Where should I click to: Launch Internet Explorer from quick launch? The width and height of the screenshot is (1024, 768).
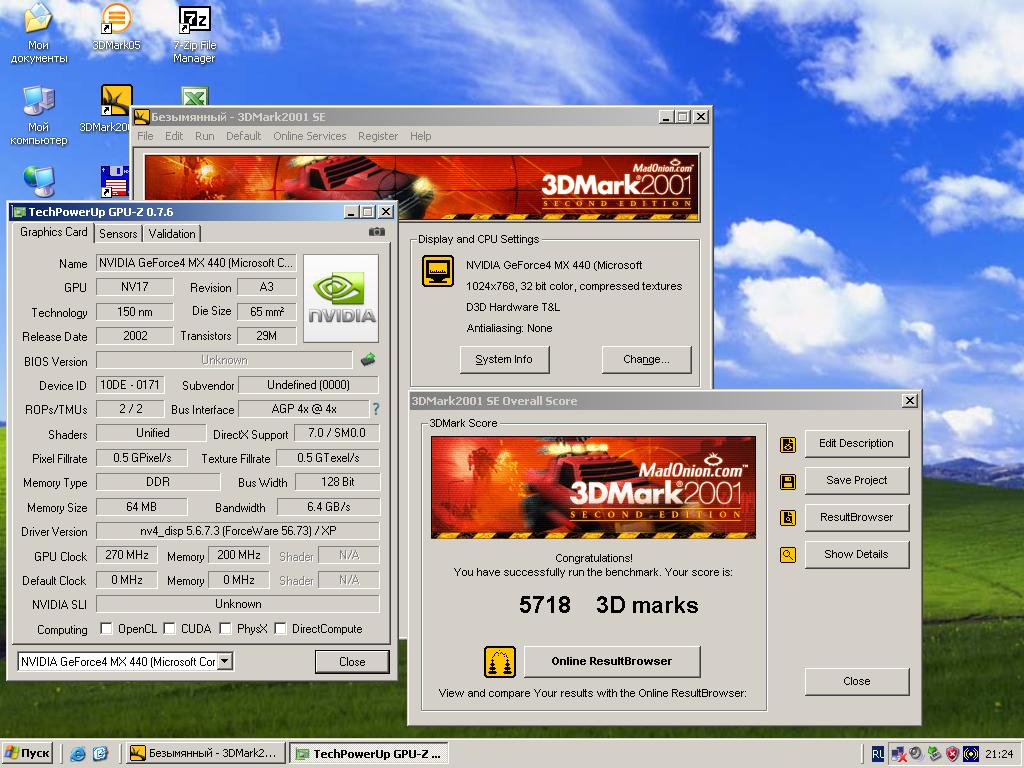(x=78, y=754)
